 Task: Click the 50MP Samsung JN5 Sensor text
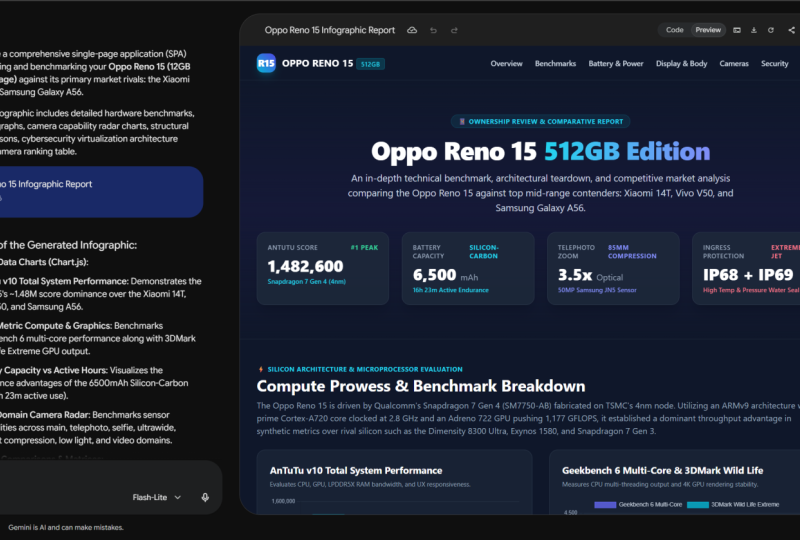point(597,290)
